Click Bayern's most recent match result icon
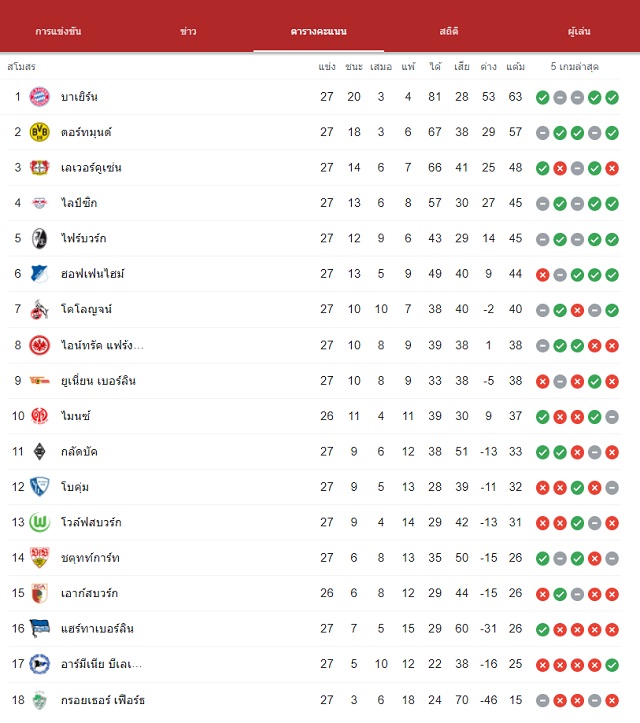This screenshot has height=723, width=640. tap(612, 97)
